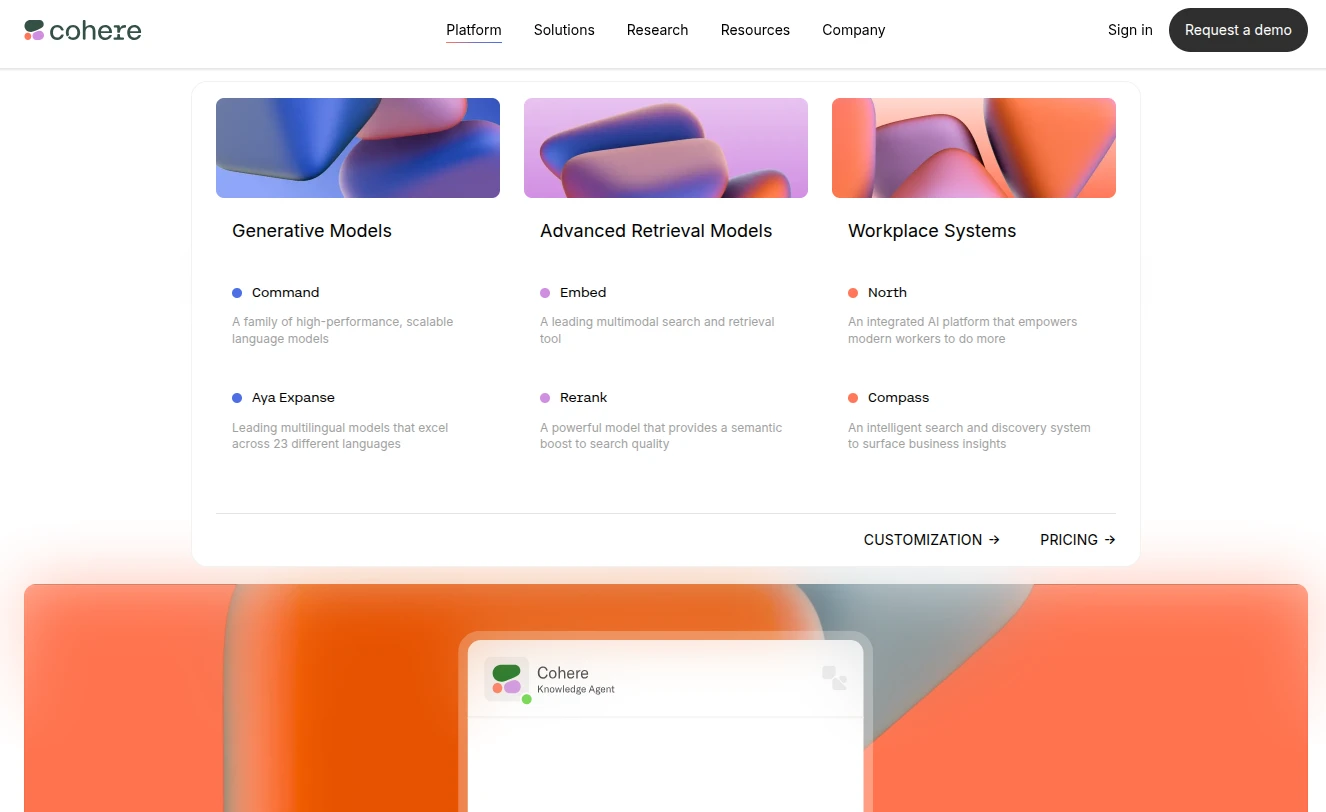
Task: Open the Aya Expanse model link
Action: tap(293, 398)
